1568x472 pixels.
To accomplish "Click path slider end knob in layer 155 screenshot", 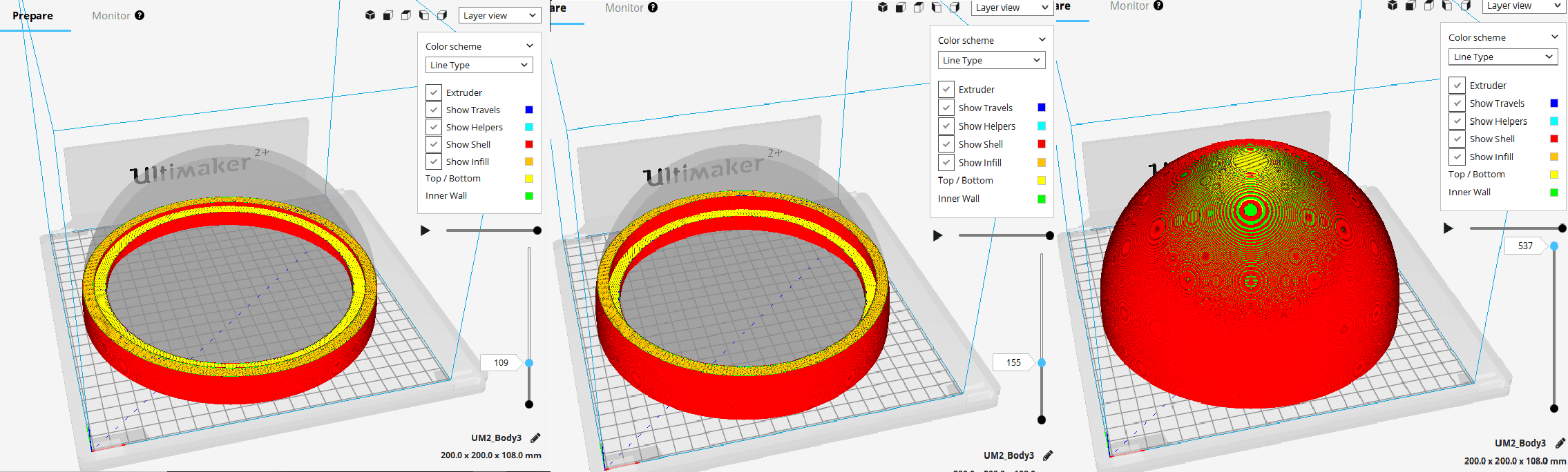I will pyautogui.click(x=1050, y=236).
